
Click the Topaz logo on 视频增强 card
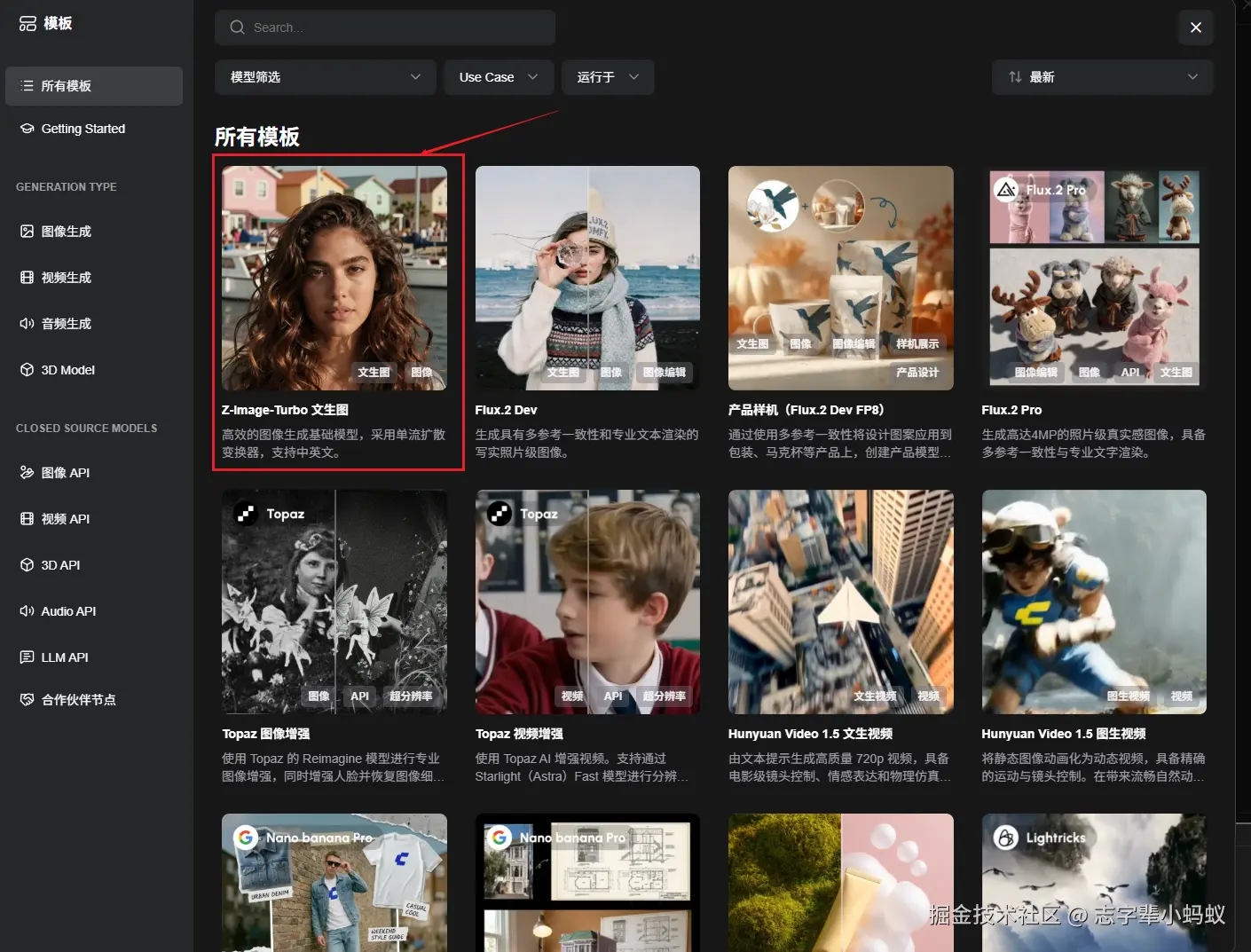click(x=500, y=514)
